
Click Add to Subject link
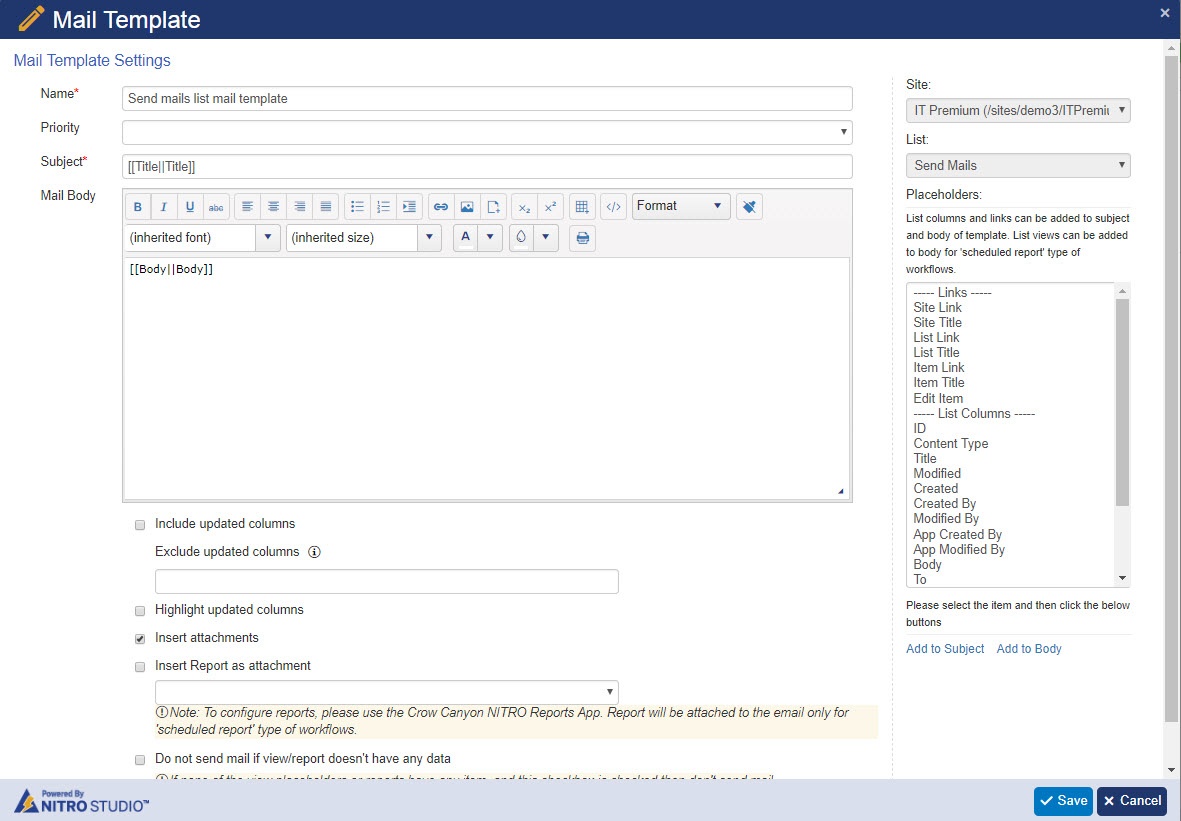pos(945,649)
